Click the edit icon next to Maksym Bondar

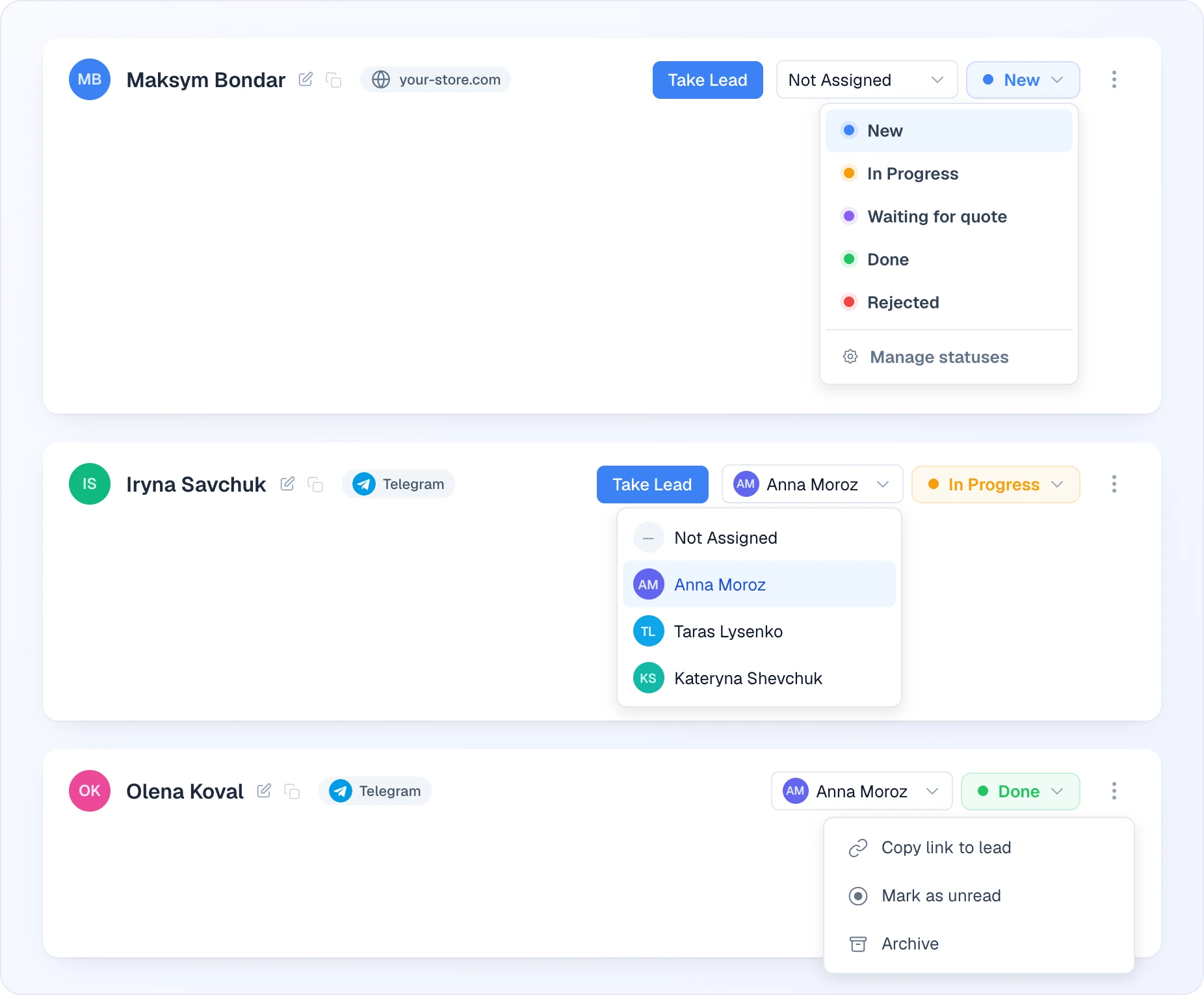click(306, 79)
